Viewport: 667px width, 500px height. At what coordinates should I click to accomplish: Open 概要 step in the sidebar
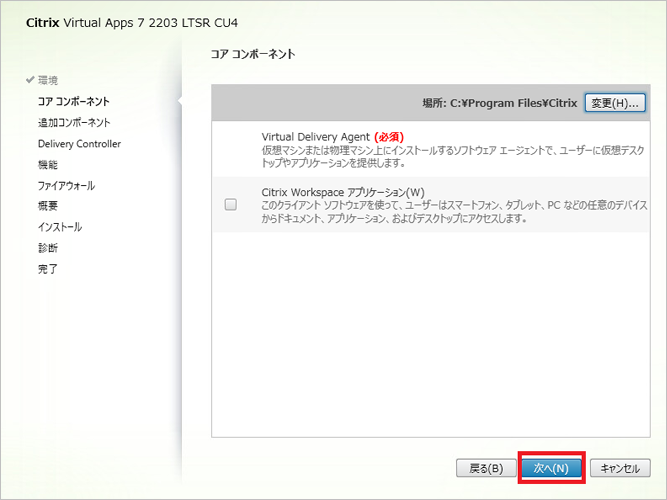[x=48, y=206]
